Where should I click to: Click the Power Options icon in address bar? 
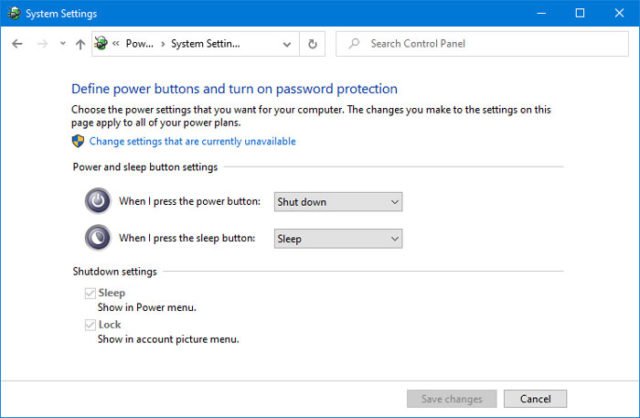point(100,44)
